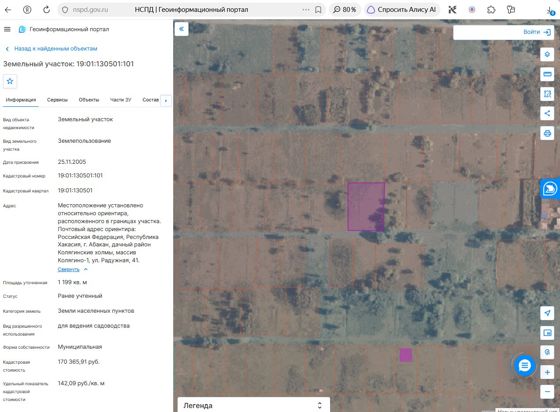Open the 80% zoom indicator
The width and height of the screenshot is (560, 412).
[x=345, y=10]
